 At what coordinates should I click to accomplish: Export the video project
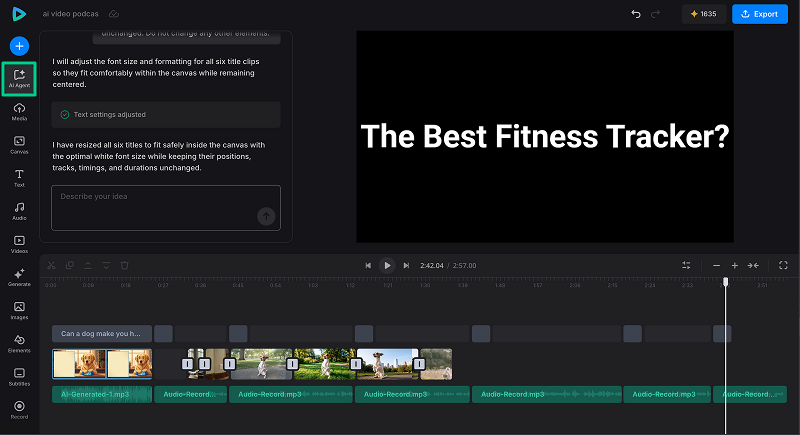(760, 14)
